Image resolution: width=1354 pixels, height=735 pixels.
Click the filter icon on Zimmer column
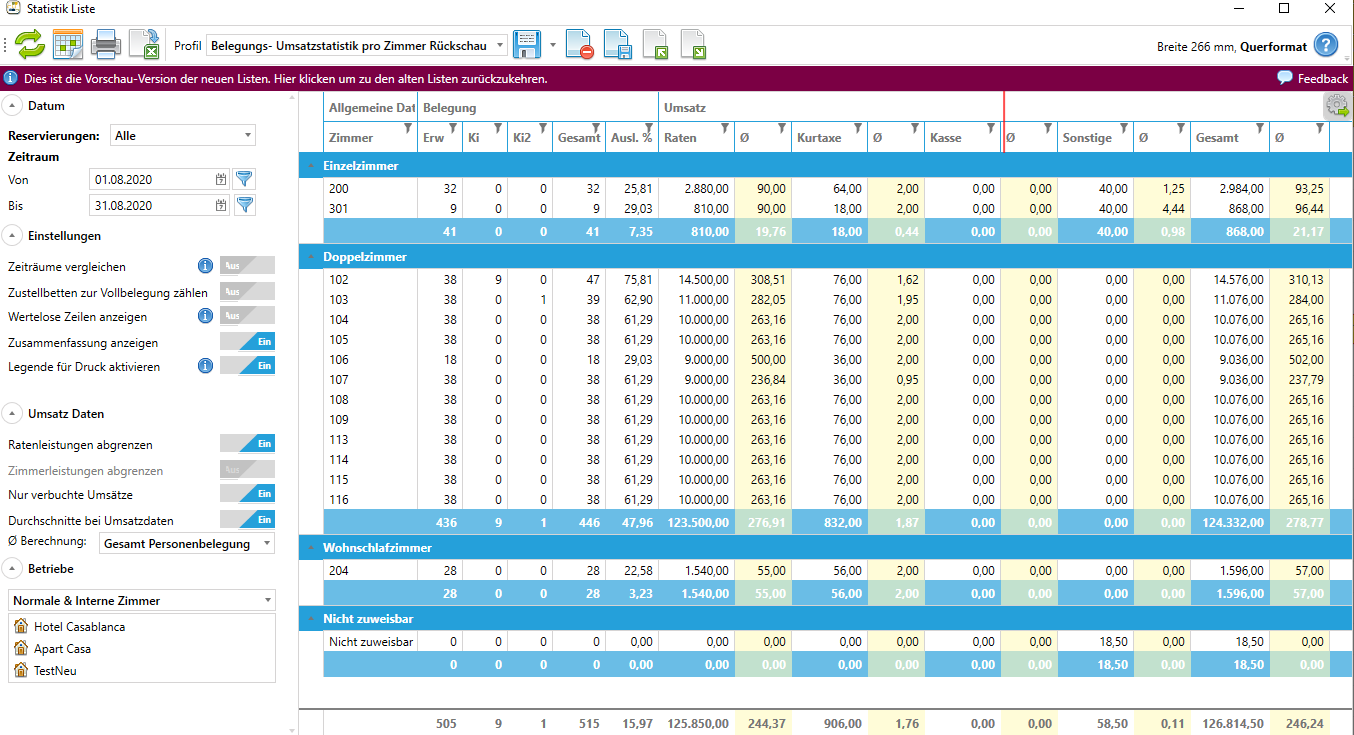click(x=408, y=127)
